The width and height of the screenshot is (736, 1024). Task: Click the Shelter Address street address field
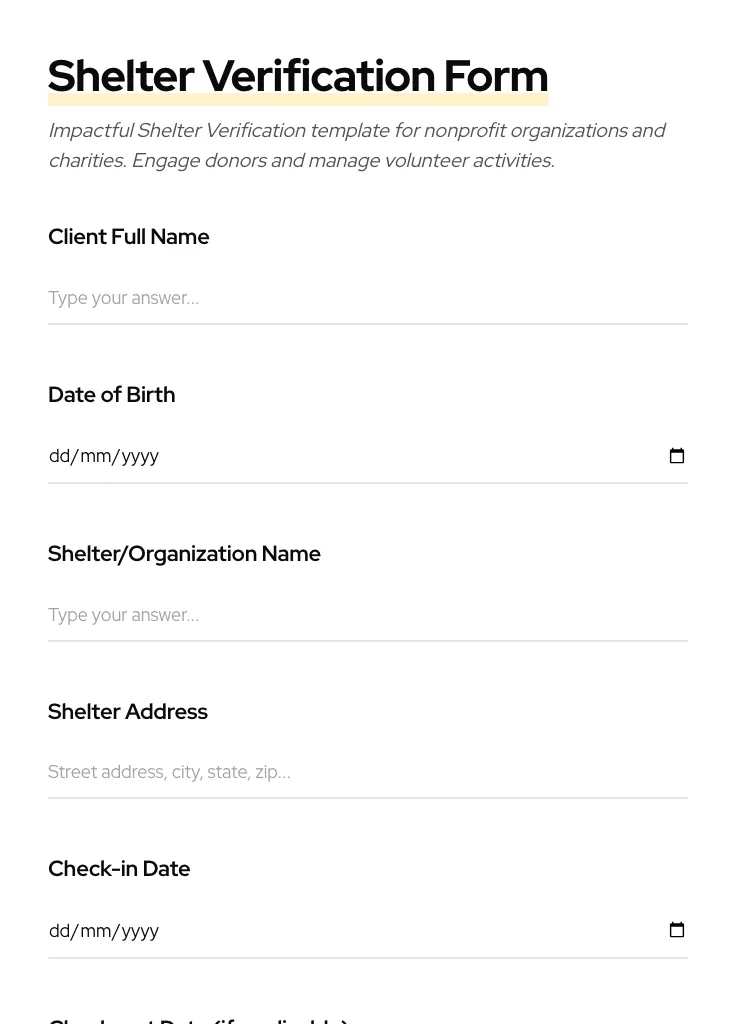pyautogui.click(x=300, y=771)
